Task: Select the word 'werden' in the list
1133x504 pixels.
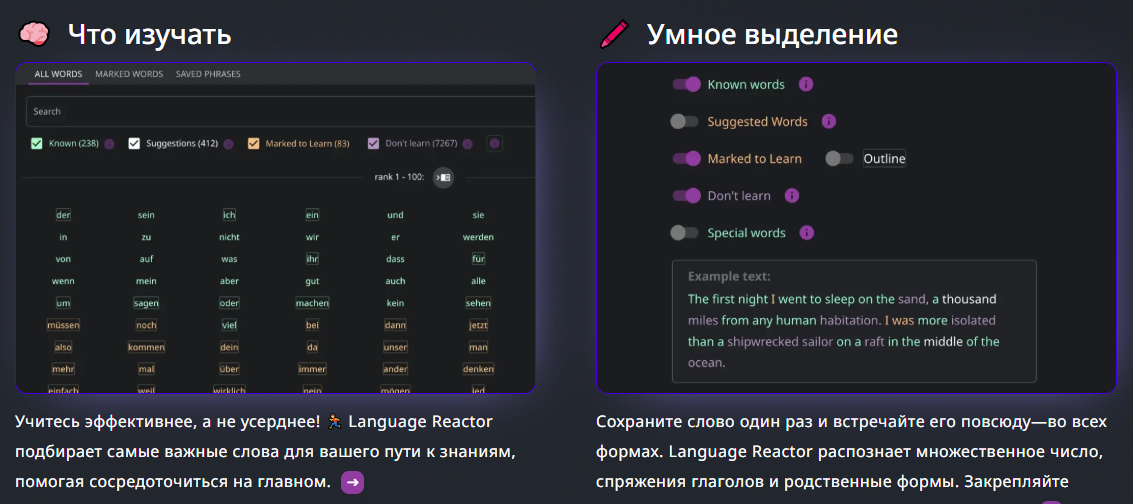Action: pos(478,237)
